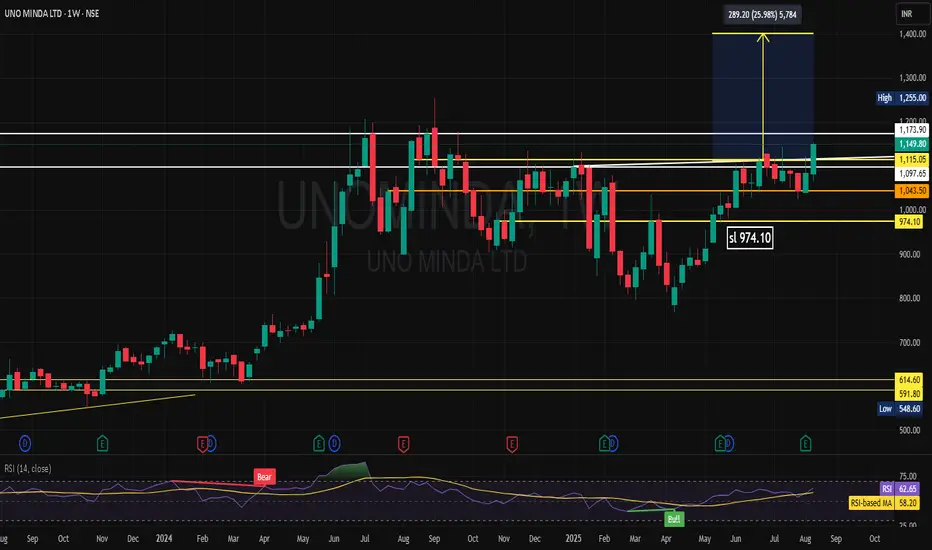Click the 2025 label on time axis
This screenshot has width=932, height=550.
pos(573,538)
